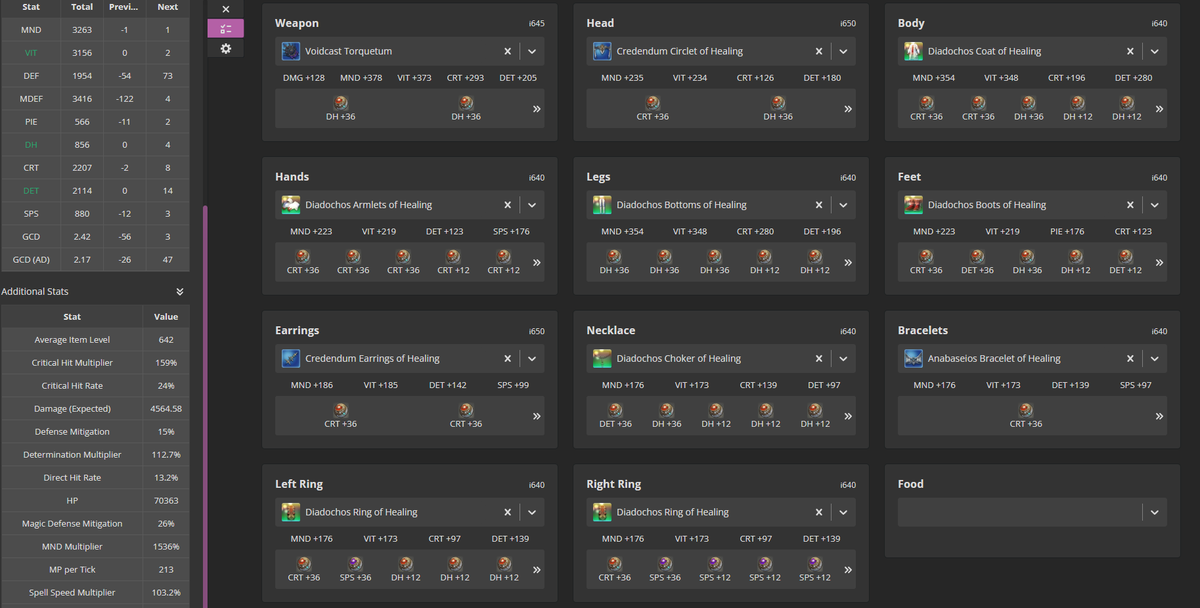The height and width of the screenshot is (608, 1200).
Task: Click the Next column header in stats table
Action: [x=168, y=7]
